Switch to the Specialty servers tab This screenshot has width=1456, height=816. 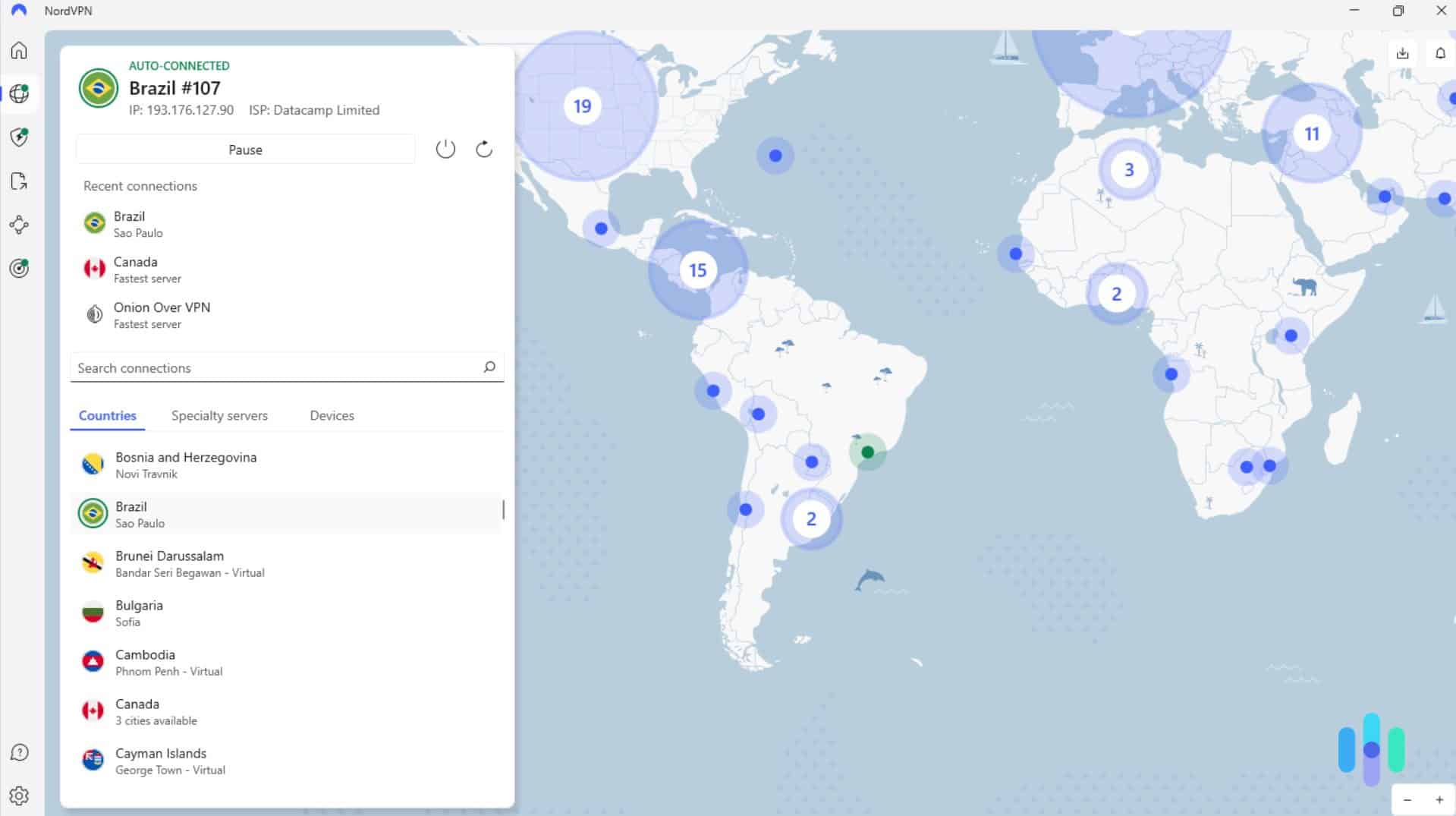coord(219,415)
